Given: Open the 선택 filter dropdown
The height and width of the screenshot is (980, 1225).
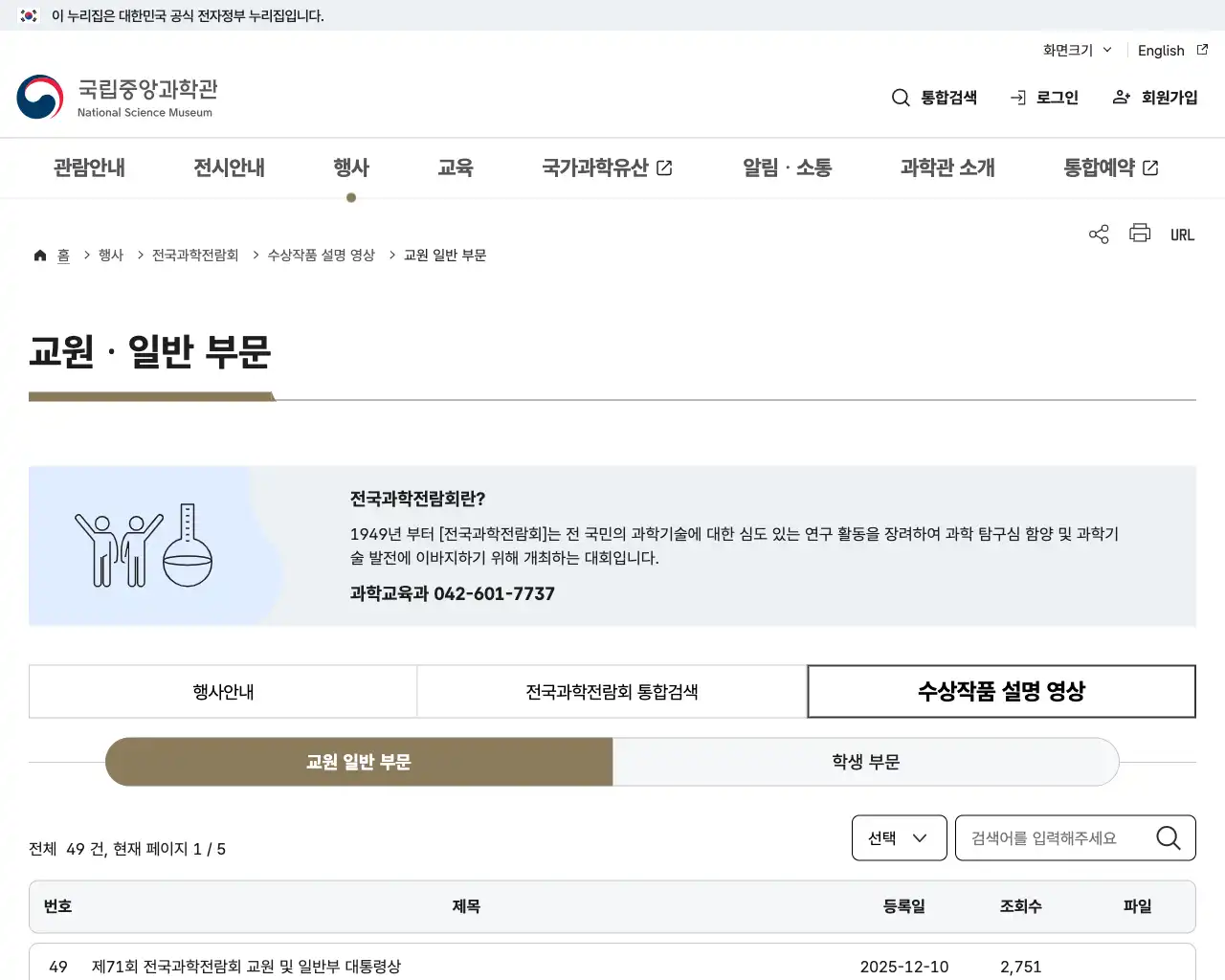Looking at the screenshot, I should pyautogui.click(x=899, y=837).
